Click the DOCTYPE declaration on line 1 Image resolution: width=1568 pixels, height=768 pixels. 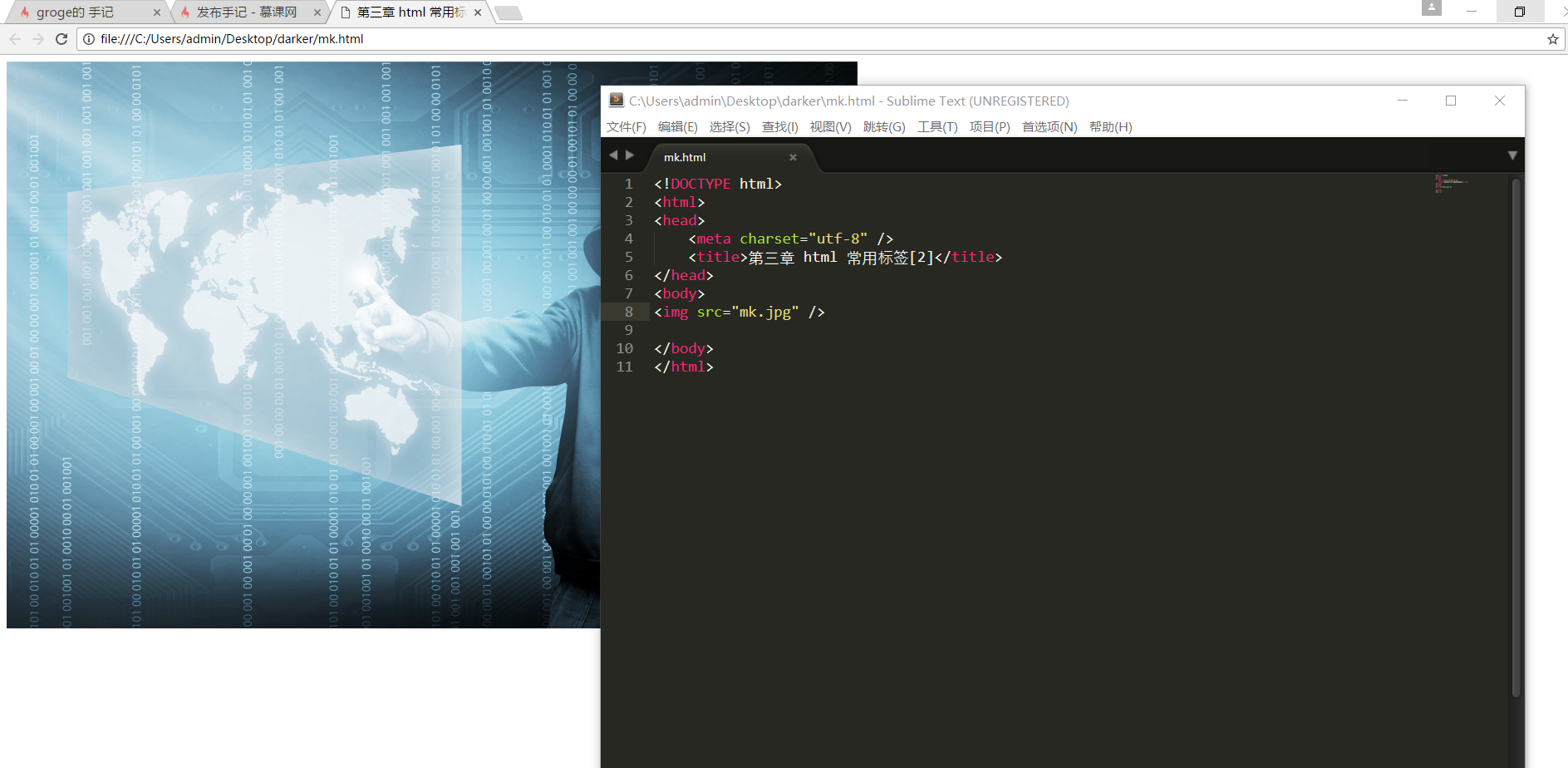pyautogui.click(x=718, y=184)
